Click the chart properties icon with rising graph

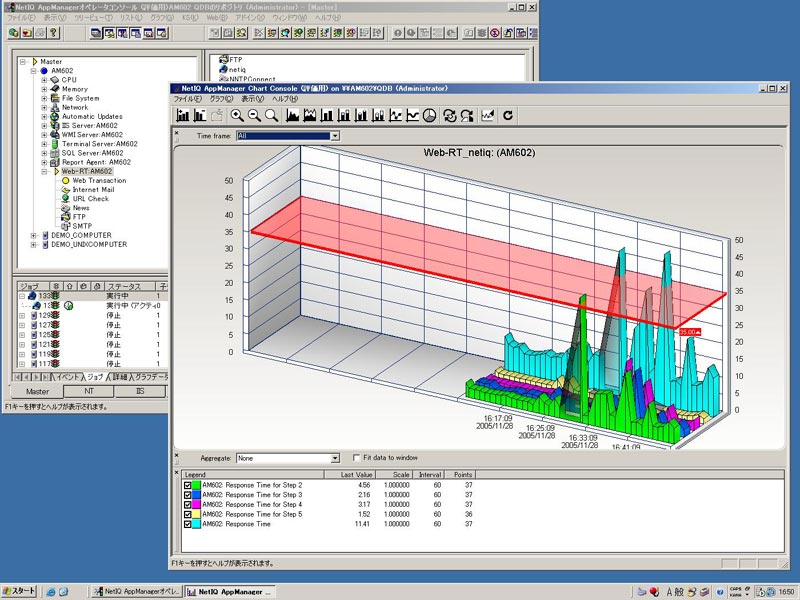(488, 115)
